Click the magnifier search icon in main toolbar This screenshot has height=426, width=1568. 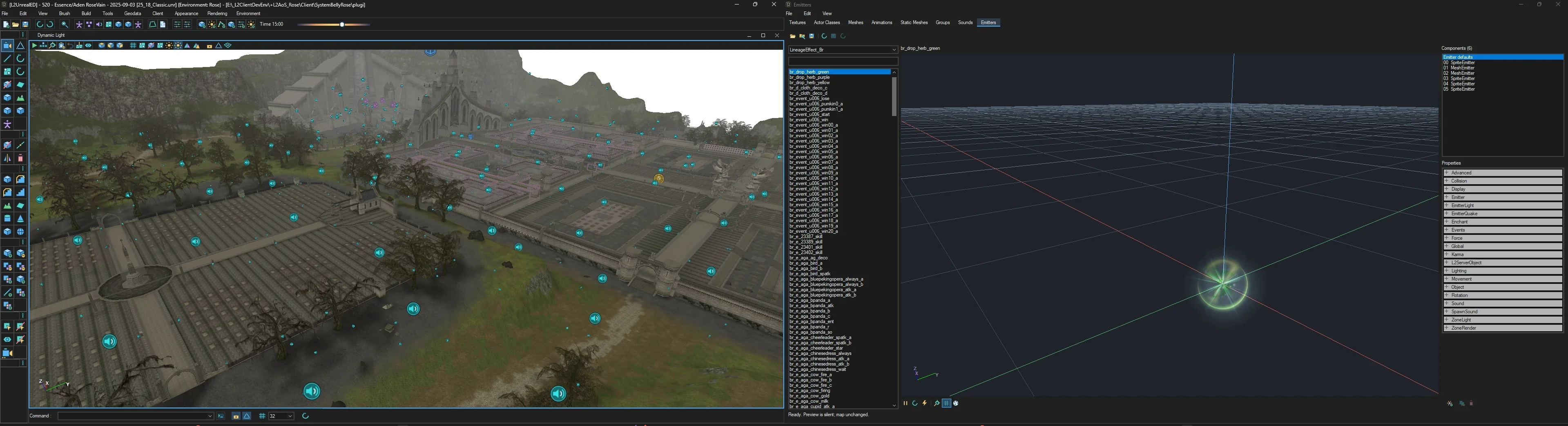pos(65,25)
